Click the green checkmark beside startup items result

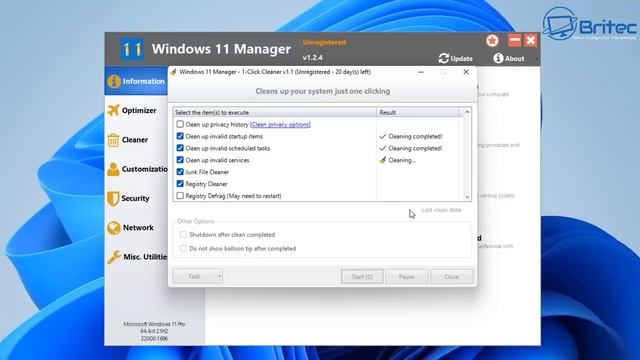pos(382,136)
